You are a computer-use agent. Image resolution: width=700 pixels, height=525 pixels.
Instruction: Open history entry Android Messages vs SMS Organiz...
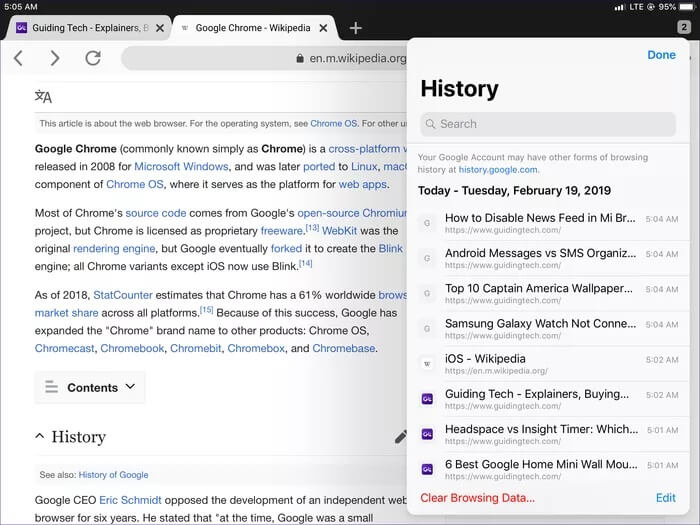[x=549, y=258]
